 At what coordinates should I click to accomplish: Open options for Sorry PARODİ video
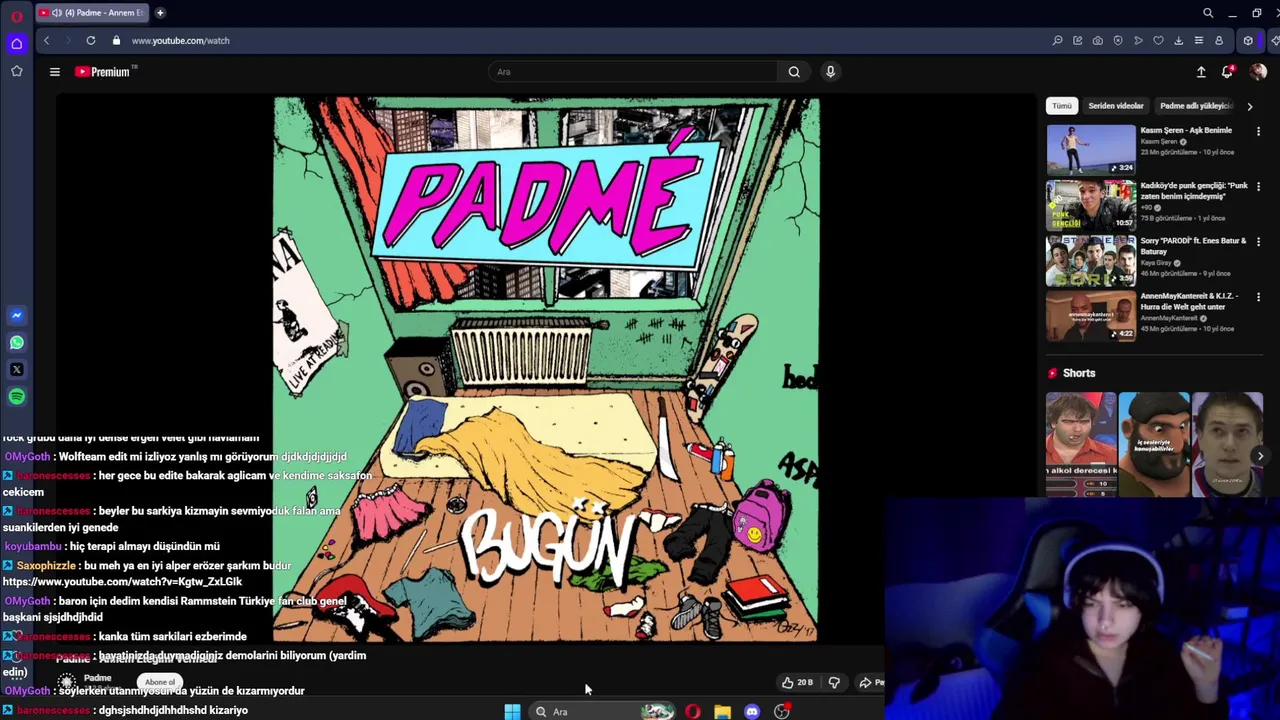(x=1258, y=241)
